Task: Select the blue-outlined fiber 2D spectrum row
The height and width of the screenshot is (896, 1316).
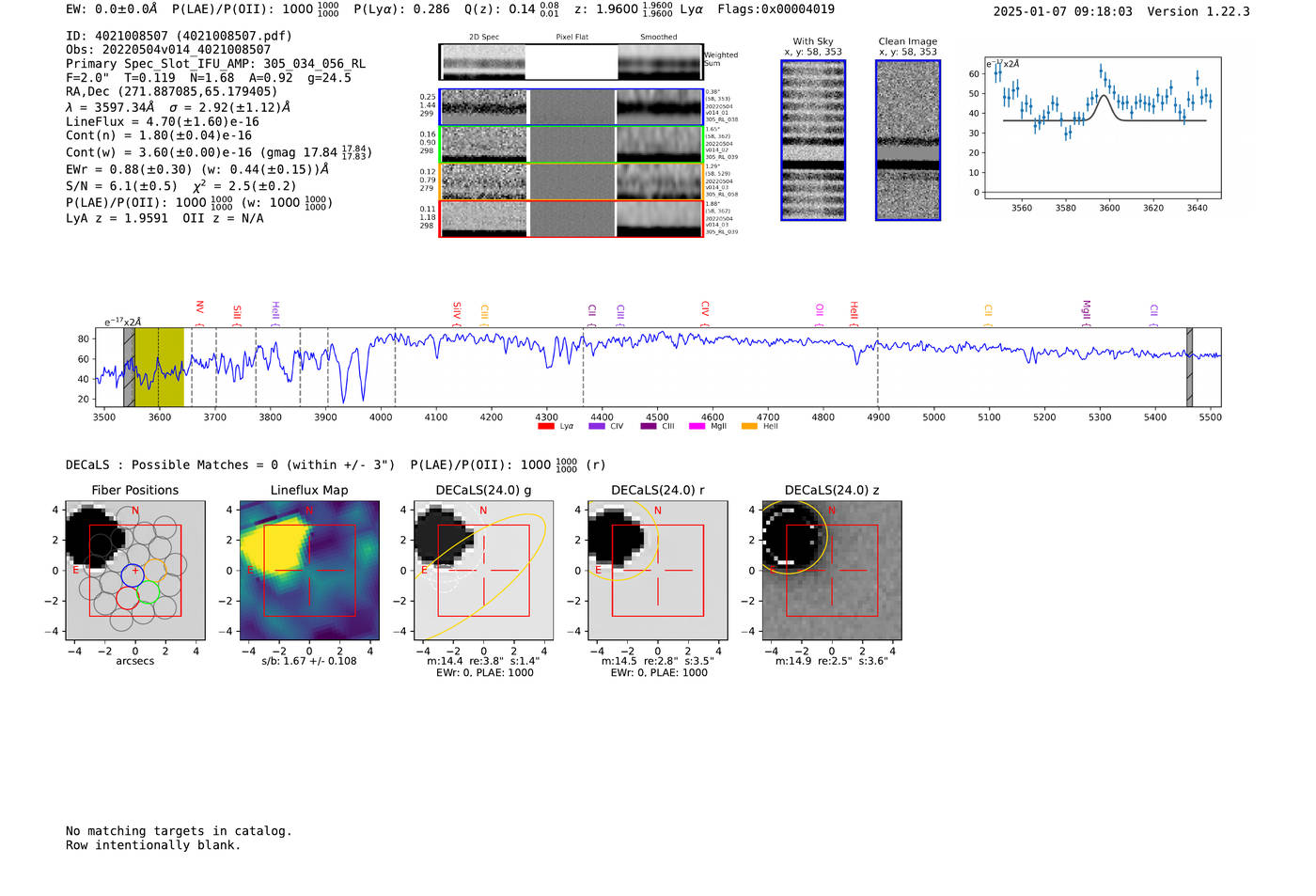Action: click(572, 107)
